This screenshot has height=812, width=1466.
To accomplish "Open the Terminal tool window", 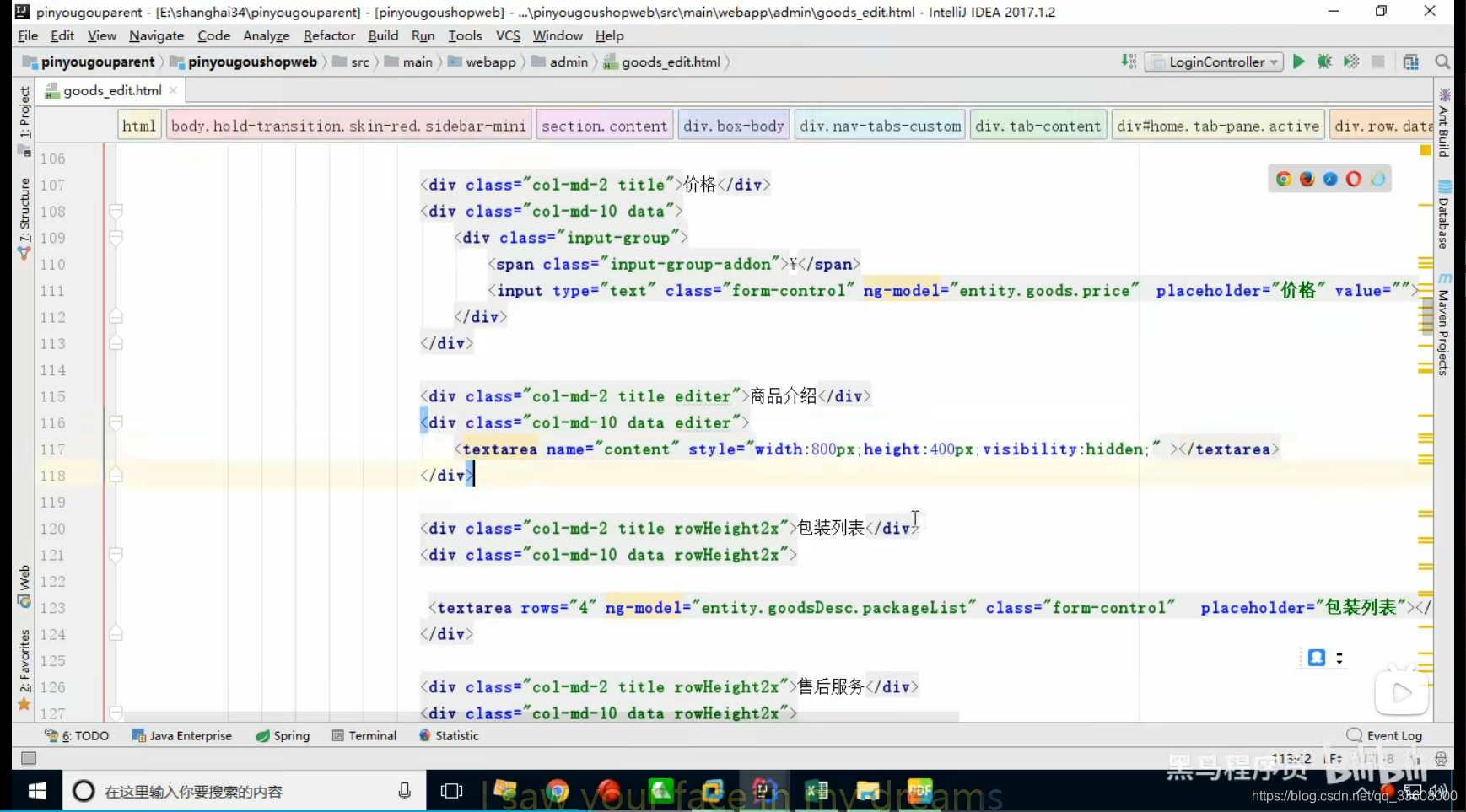I will tap(364, 736).
